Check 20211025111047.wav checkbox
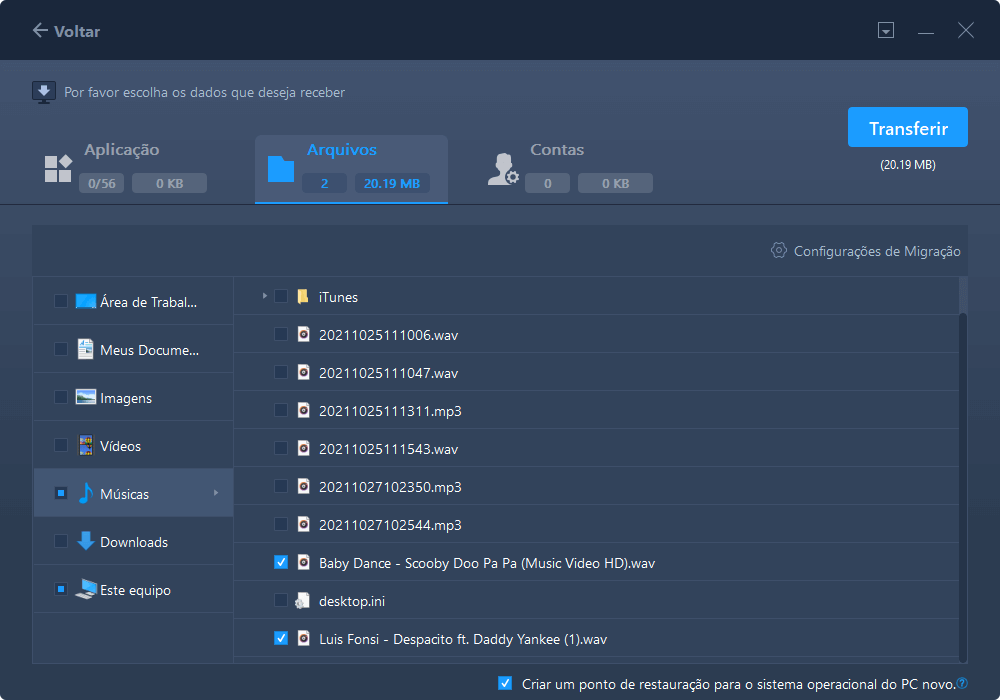 (281, 372)
